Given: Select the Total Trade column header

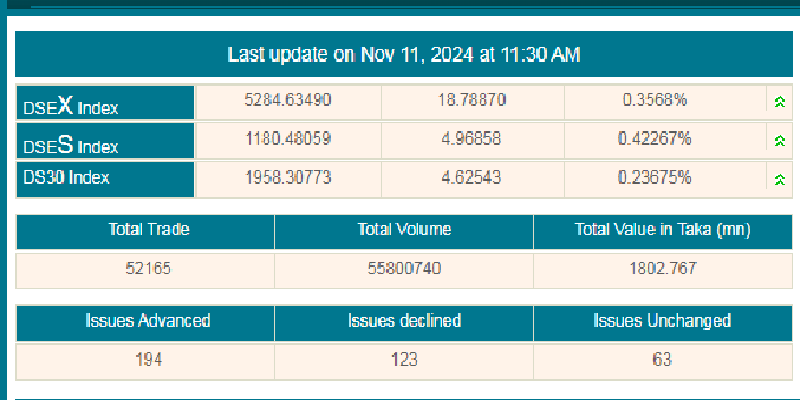Looking at the screenshot, I should 148,230.
